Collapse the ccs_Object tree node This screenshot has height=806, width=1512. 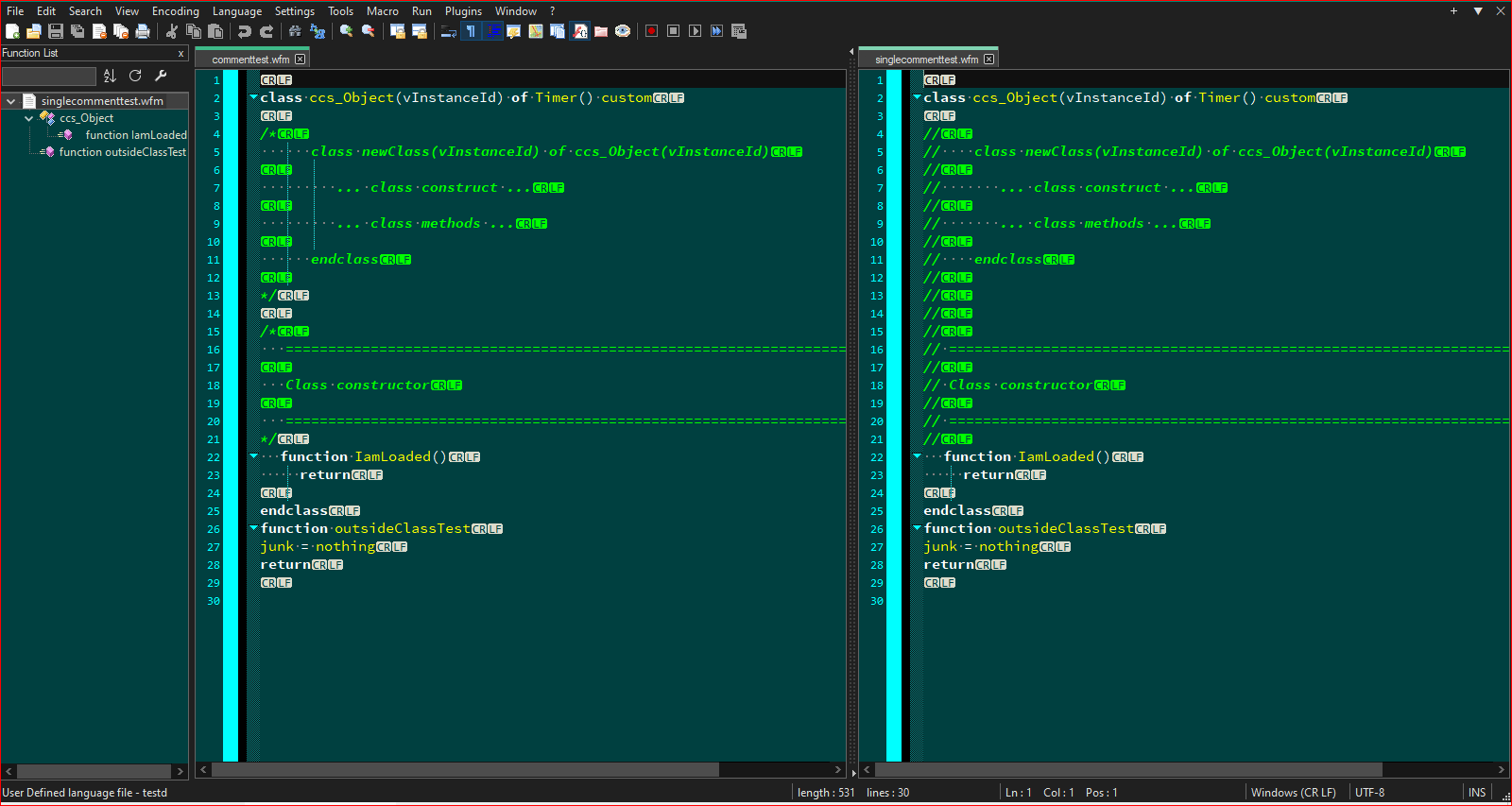(x=28, y=118)
